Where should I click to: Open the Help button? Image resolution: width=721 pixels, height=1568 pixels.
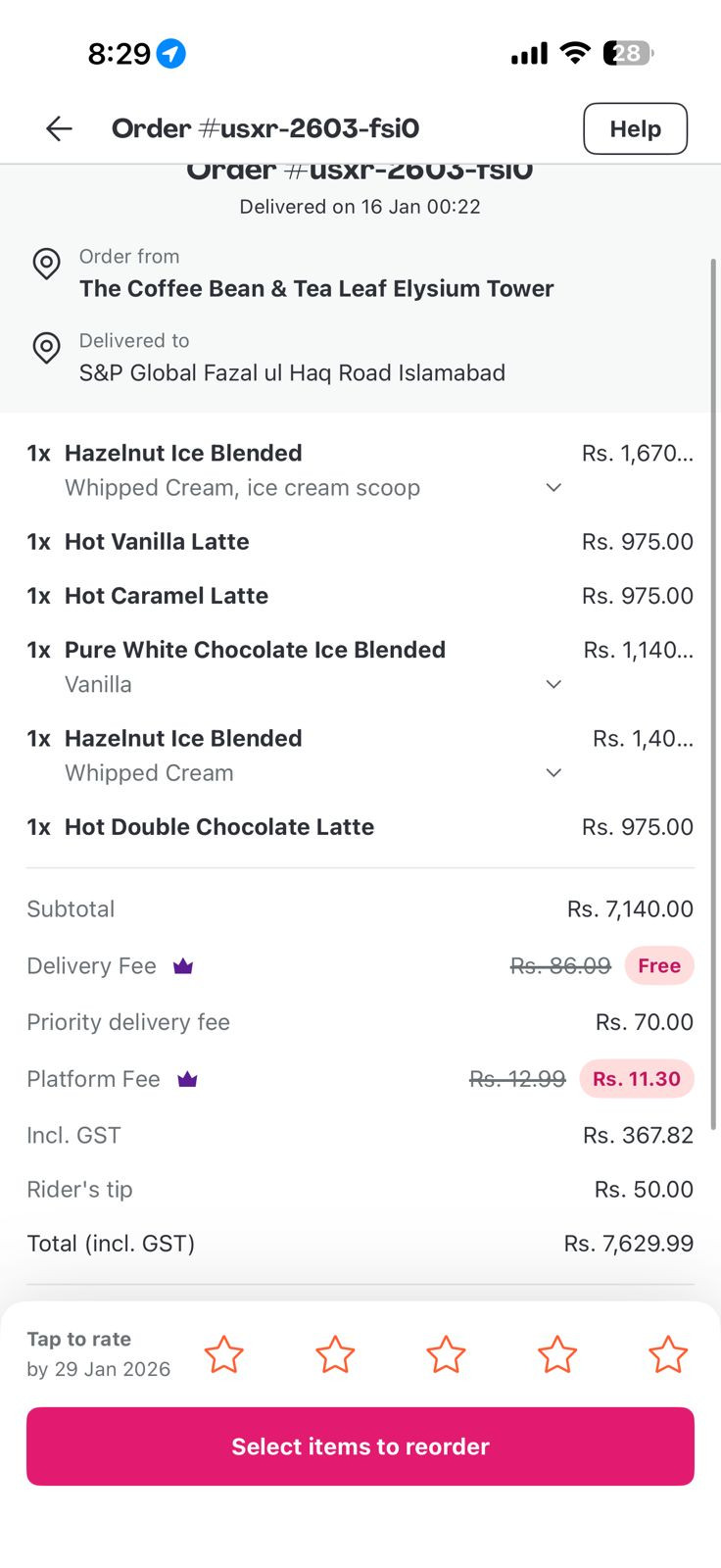pyautogui.click(x=635, y=128)
